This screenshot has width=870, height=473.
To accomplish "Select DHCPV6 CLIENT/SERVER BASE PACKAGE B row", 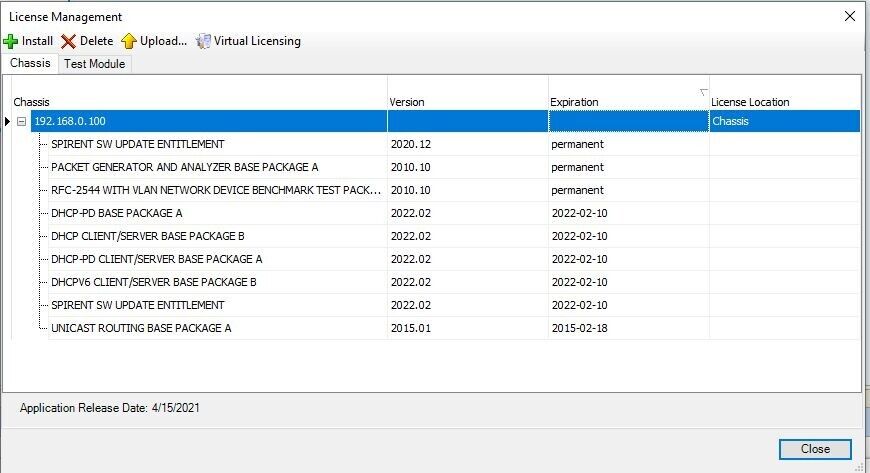I will click(x=154, y=282).
